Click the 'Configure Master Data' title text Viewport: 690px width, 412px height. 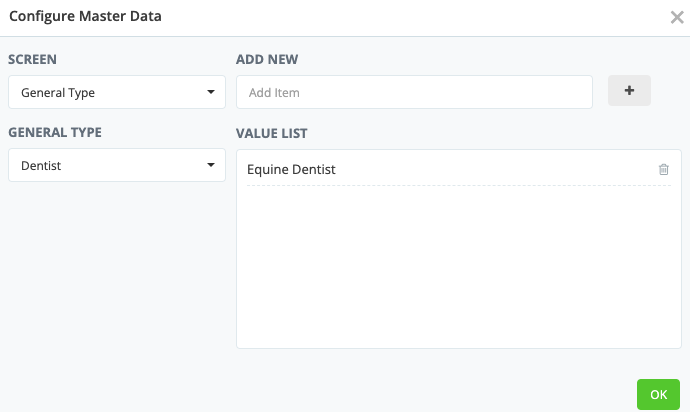tap(85, 17)
